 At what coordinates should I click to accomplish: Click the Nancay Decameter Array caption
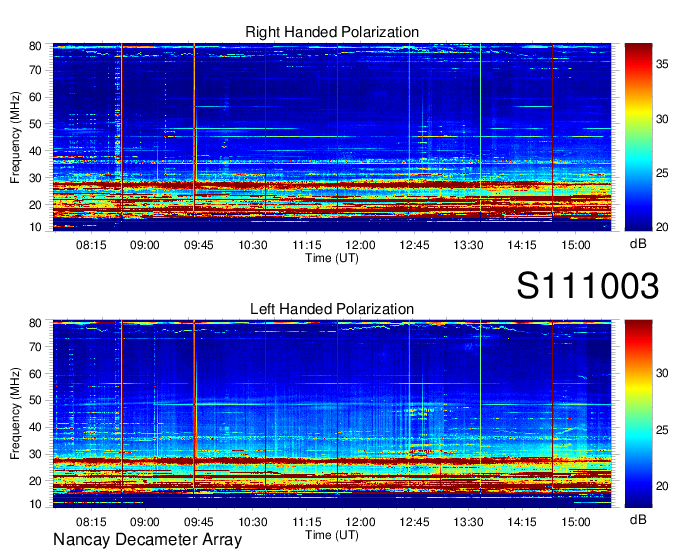click(x=147, y=540)
